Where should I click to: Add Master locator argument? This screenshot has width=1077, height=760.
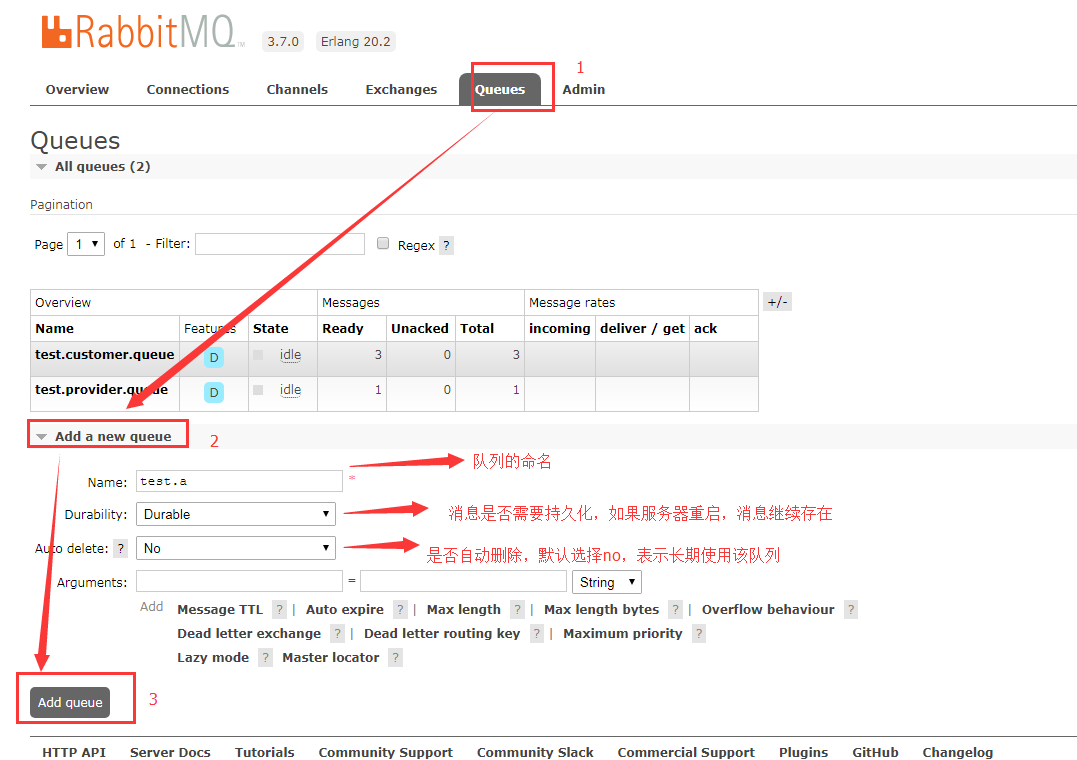point(330,658)
